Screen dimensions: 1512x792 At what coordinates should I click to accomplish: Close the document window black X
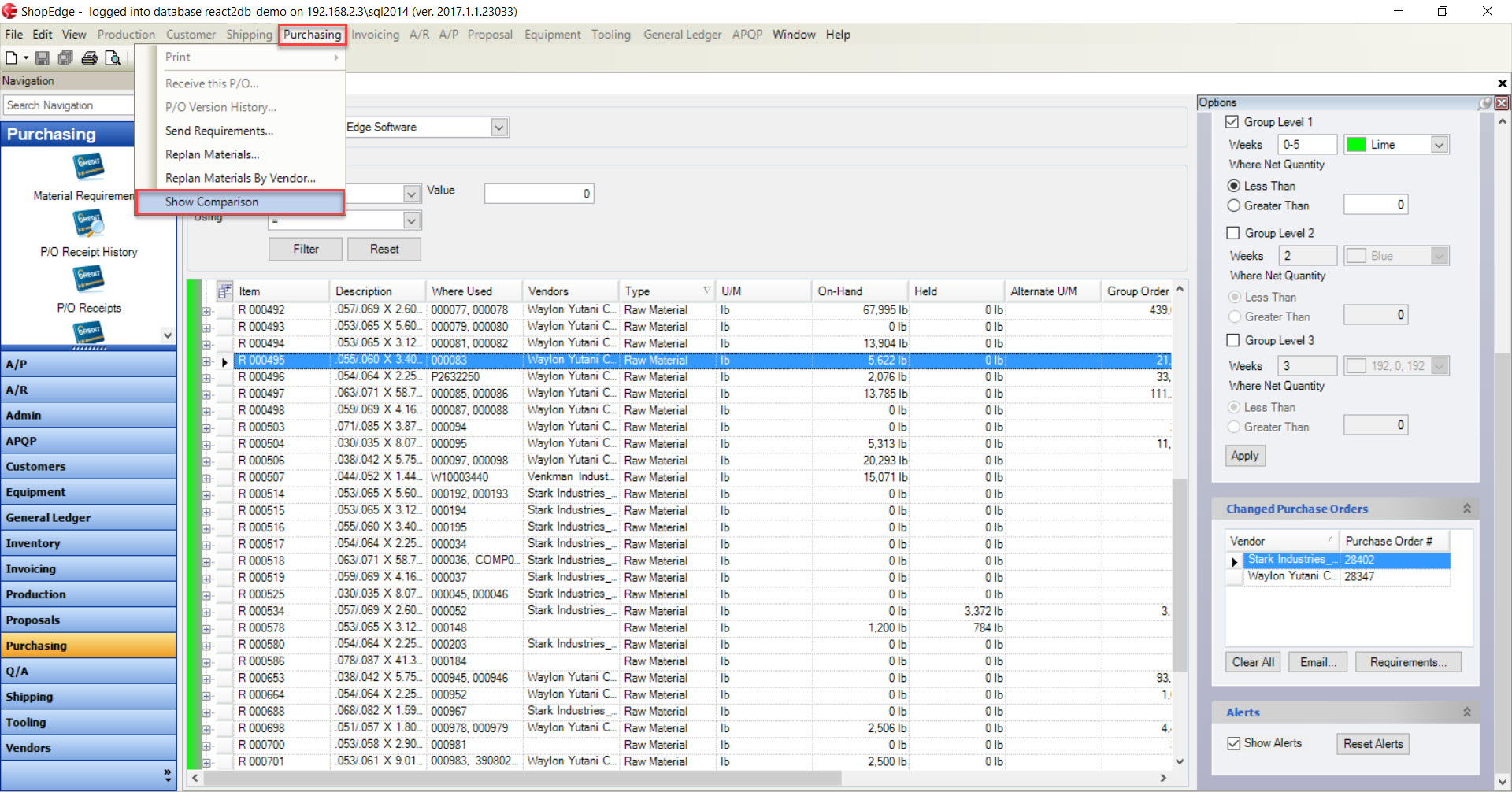(x=1502, y=83)
